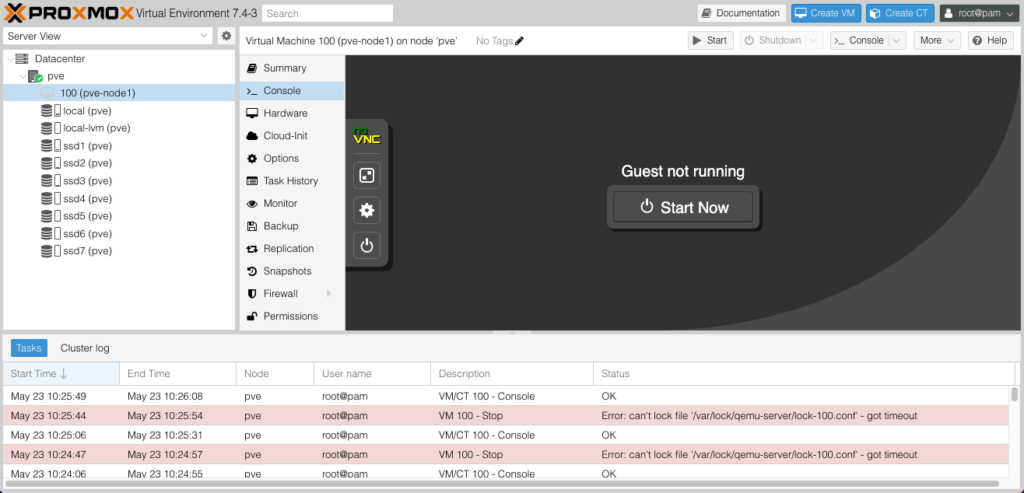Screen dimensions: 1024x493
Task: Select error task row May 23 10:25:44
Action: click(x=506, y=416)
